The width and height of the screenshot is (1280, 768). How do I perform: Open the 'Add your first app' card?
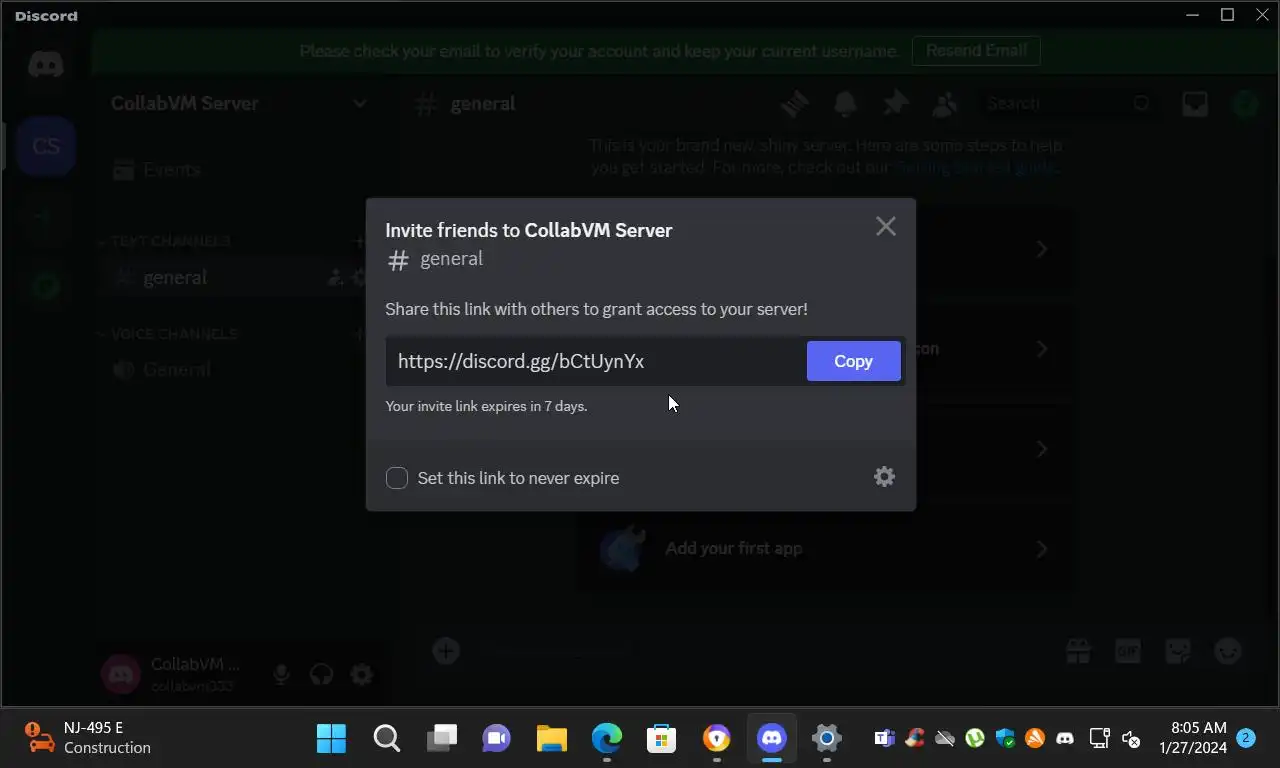[x=826, y=548]
